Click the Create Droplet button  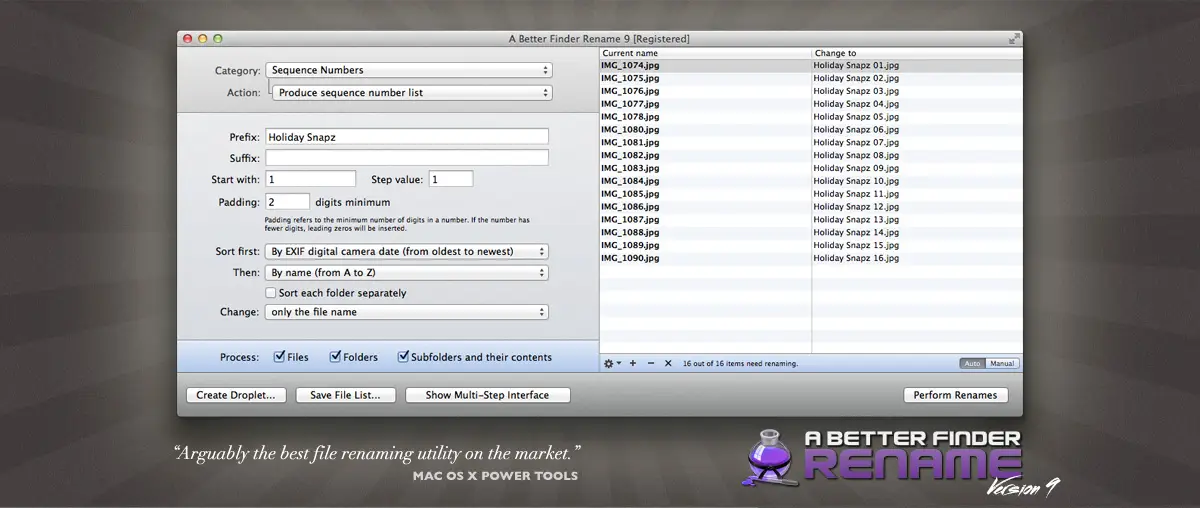(x=237, y=395)
